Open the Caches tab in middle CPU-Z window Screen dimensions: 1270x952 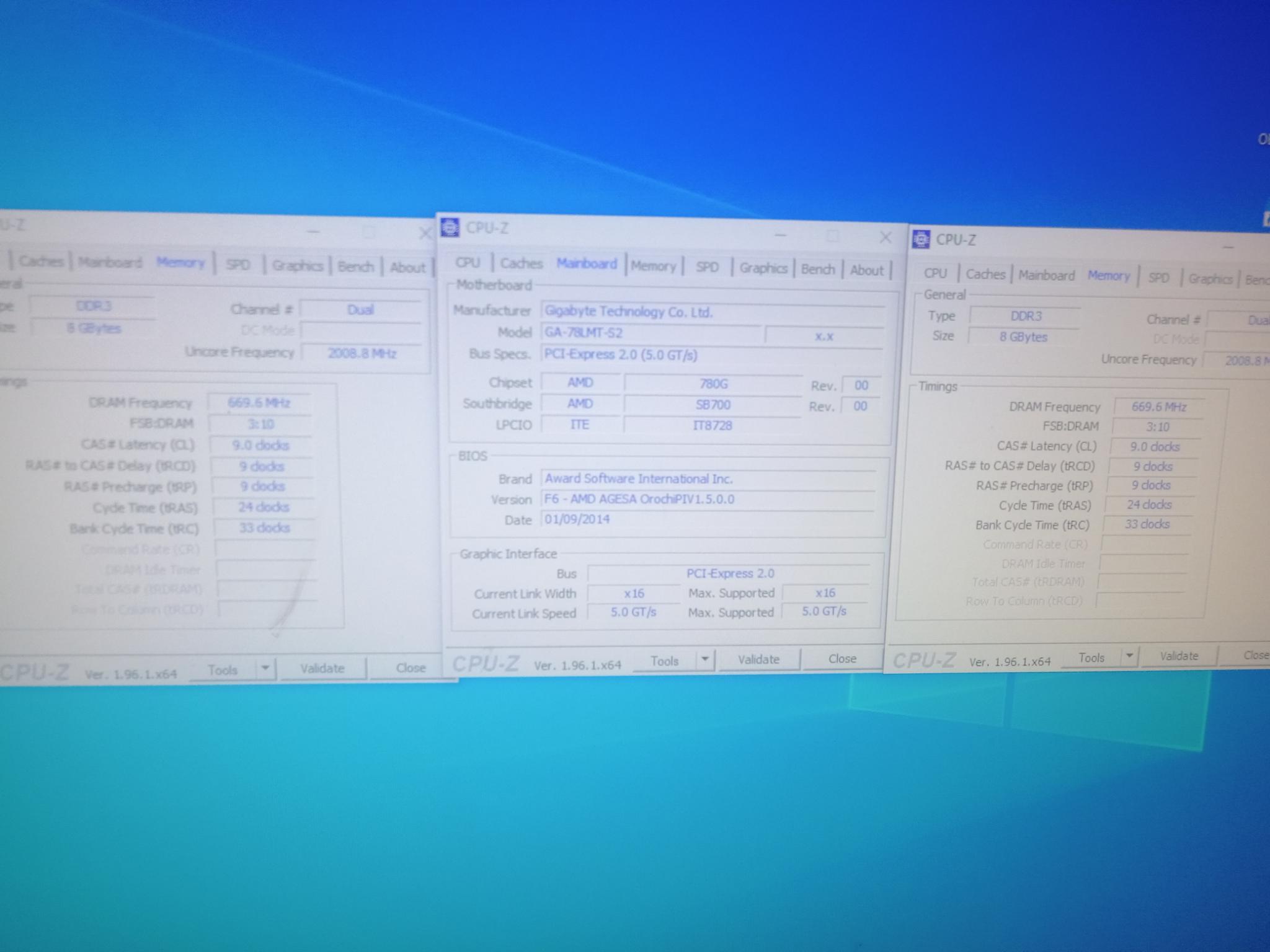coord(522,264)
